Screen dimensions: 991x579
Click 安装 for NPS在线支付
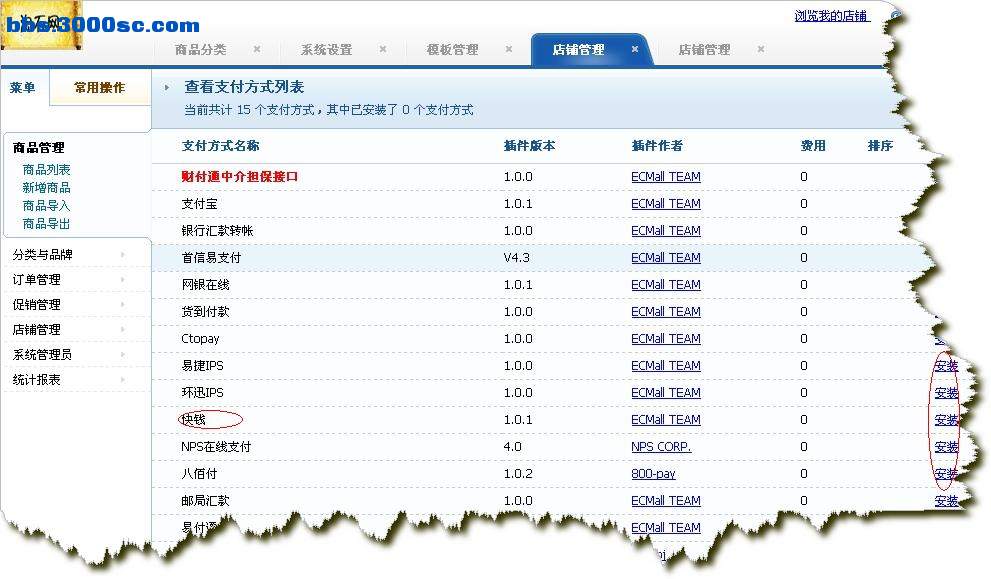coord(946,447)
